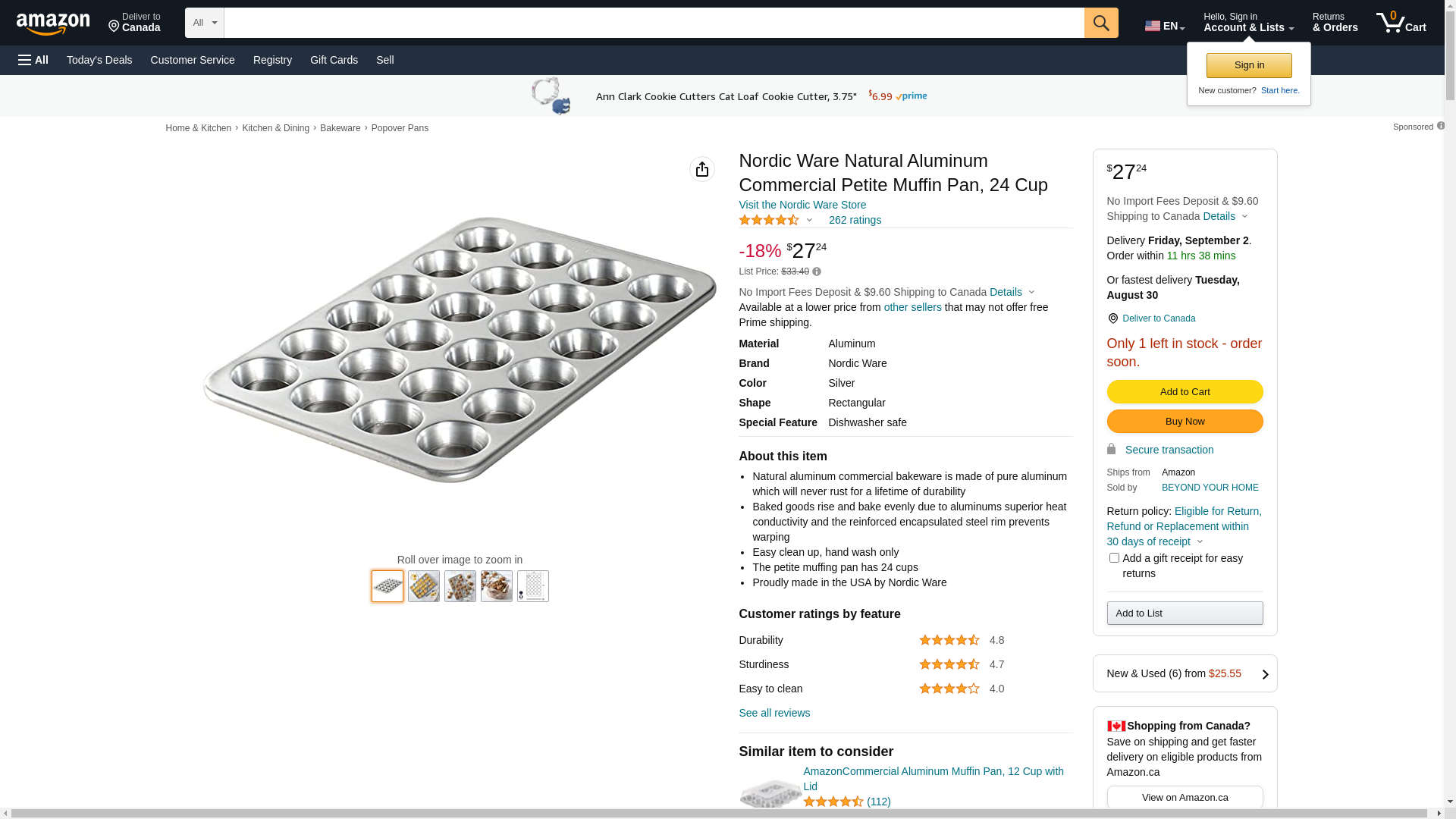Click the Add to Cart button
The image size is (1456, 819).
(1185, 391)
